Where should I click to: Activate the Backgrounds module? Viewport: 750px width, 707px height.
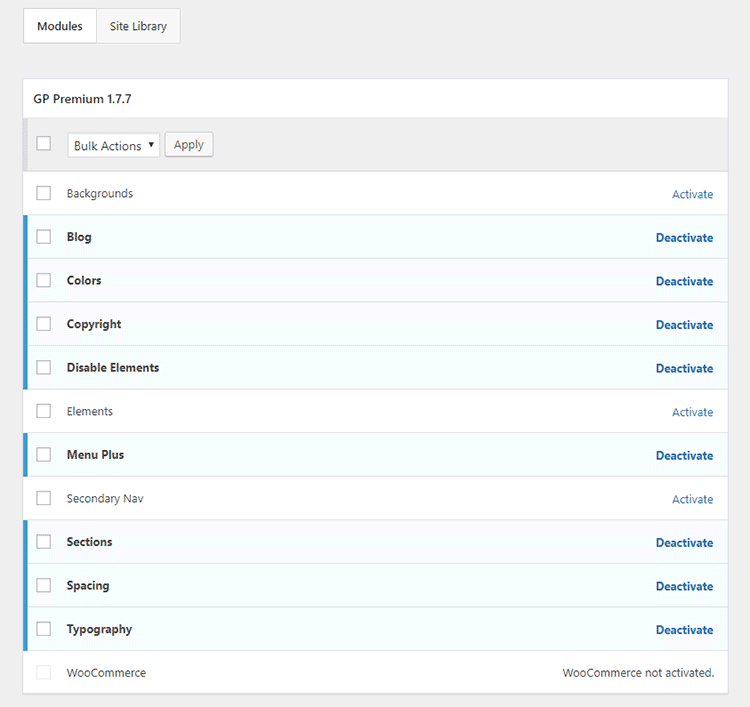point(692,194)
